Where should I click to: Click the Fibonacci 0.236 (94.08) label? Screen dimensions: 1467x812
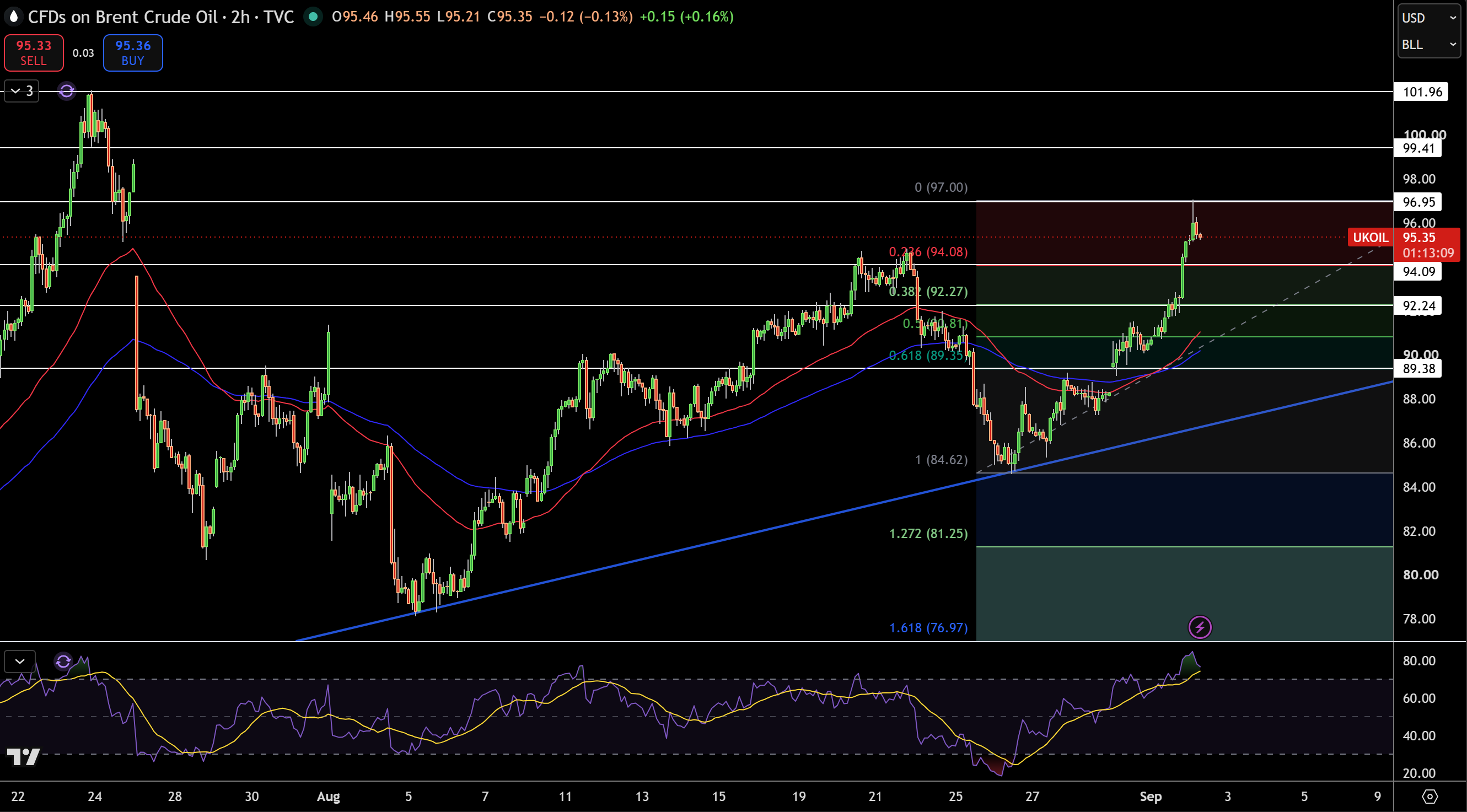coord(928,252)
